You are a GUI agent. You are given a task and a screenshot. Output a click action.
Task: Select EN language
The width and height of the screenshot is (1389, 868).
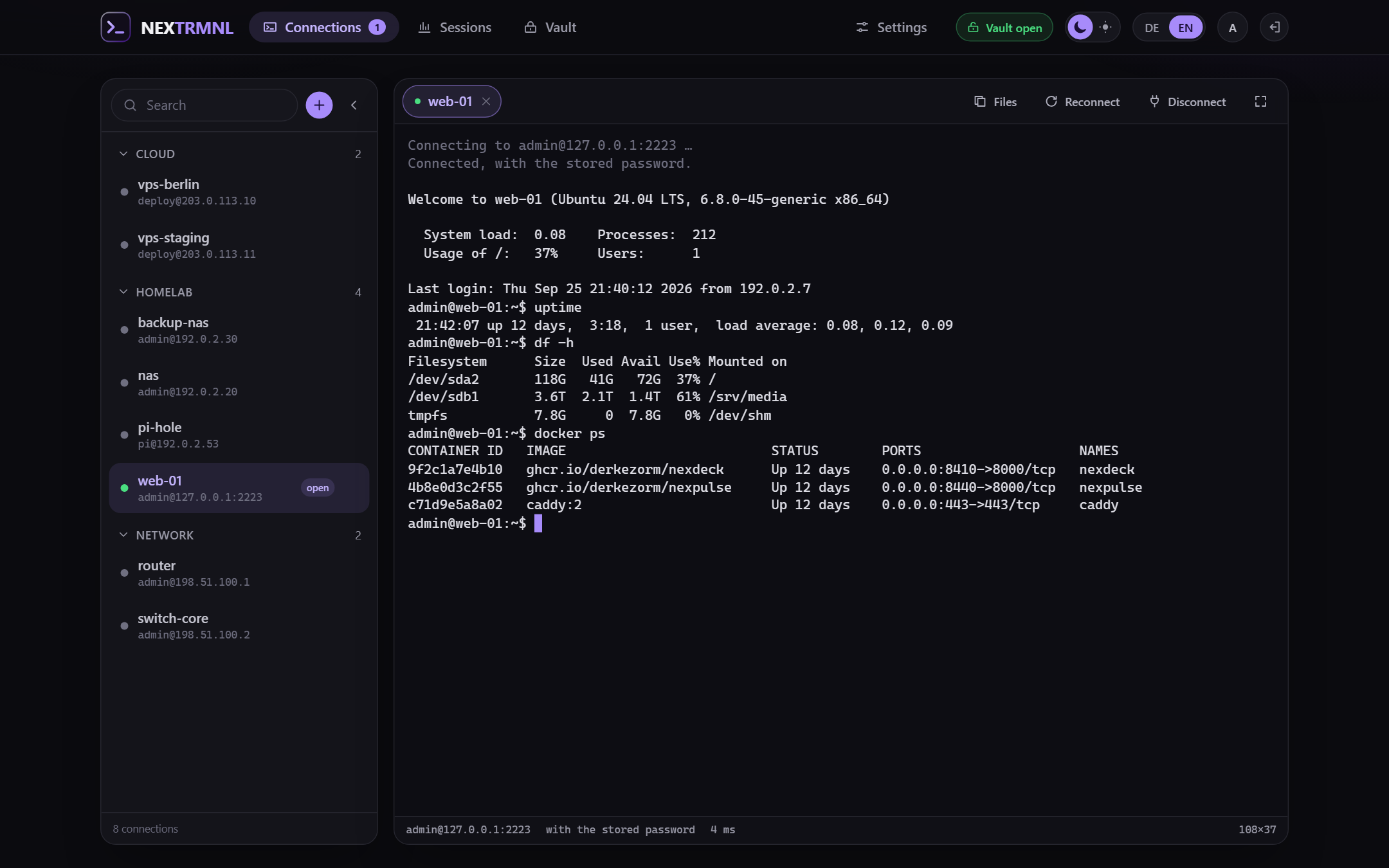pyautogui.click(x=1186, y=28)
